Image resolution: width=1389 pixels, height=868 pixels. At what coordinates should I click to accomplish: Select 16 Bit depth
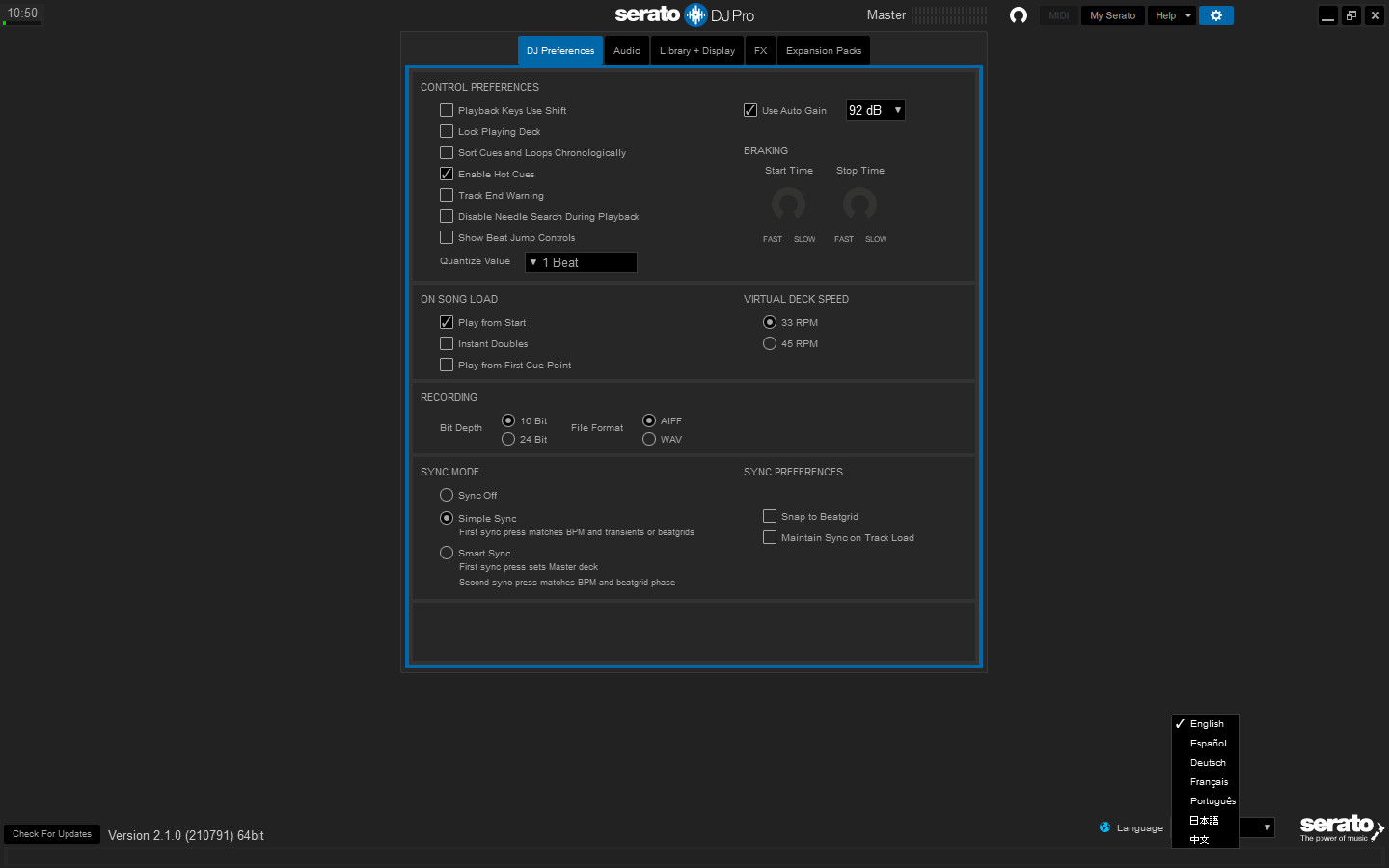pyautogui.click(x=508, y=420)
